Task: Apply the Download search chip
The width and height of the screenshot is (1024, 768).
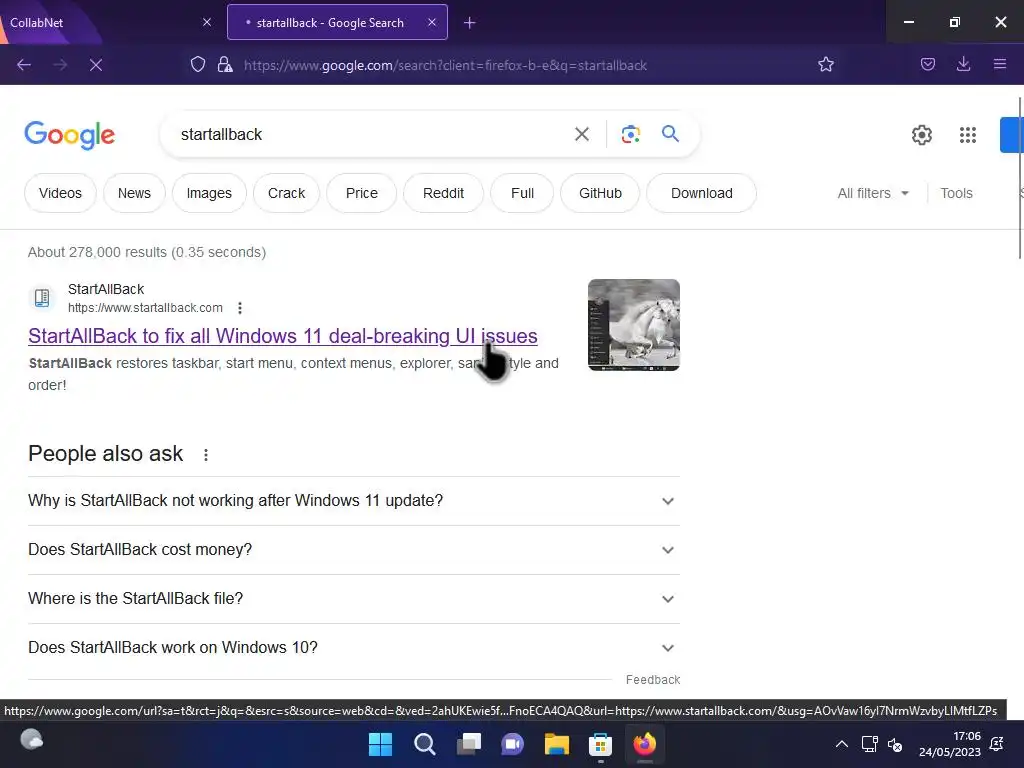Action: (x=701, y=193)
